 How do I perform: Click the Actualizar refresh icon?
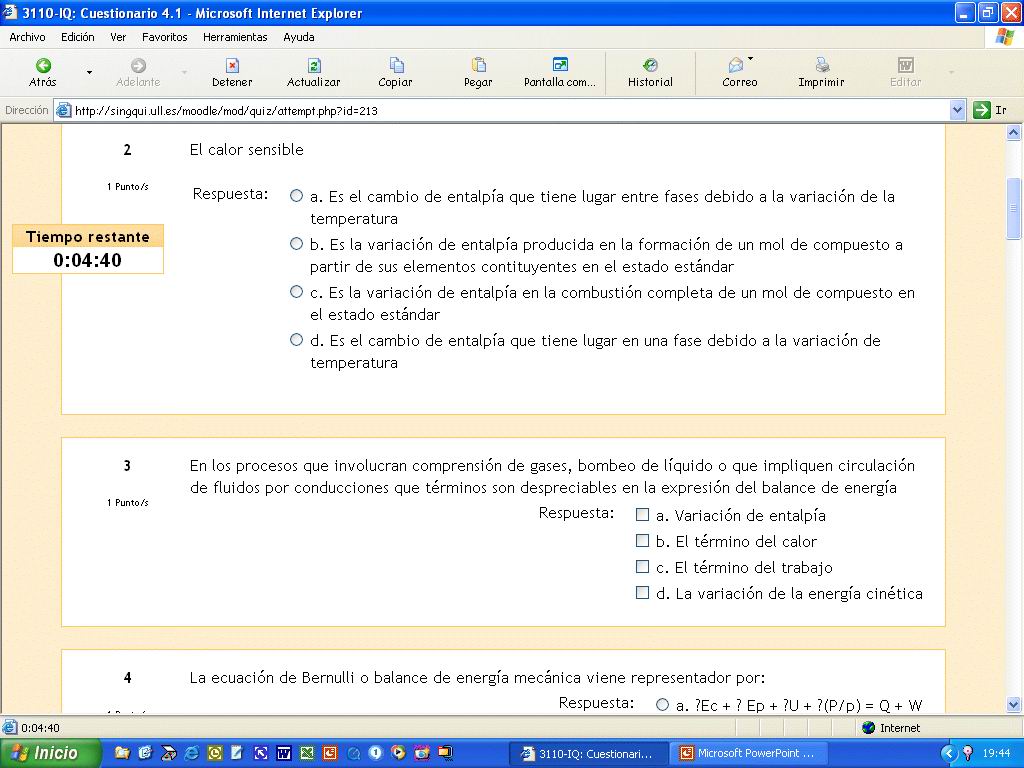pos(313,66)
